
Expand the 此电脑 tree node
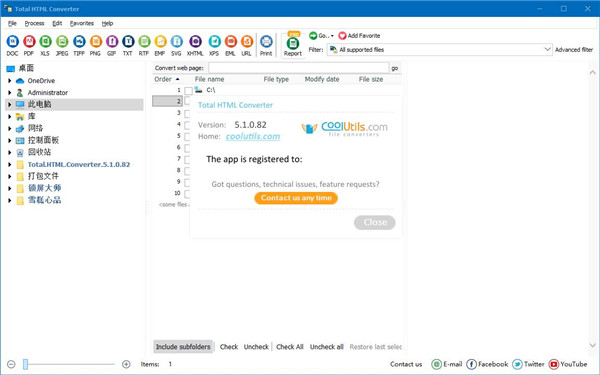click(10, 104)
